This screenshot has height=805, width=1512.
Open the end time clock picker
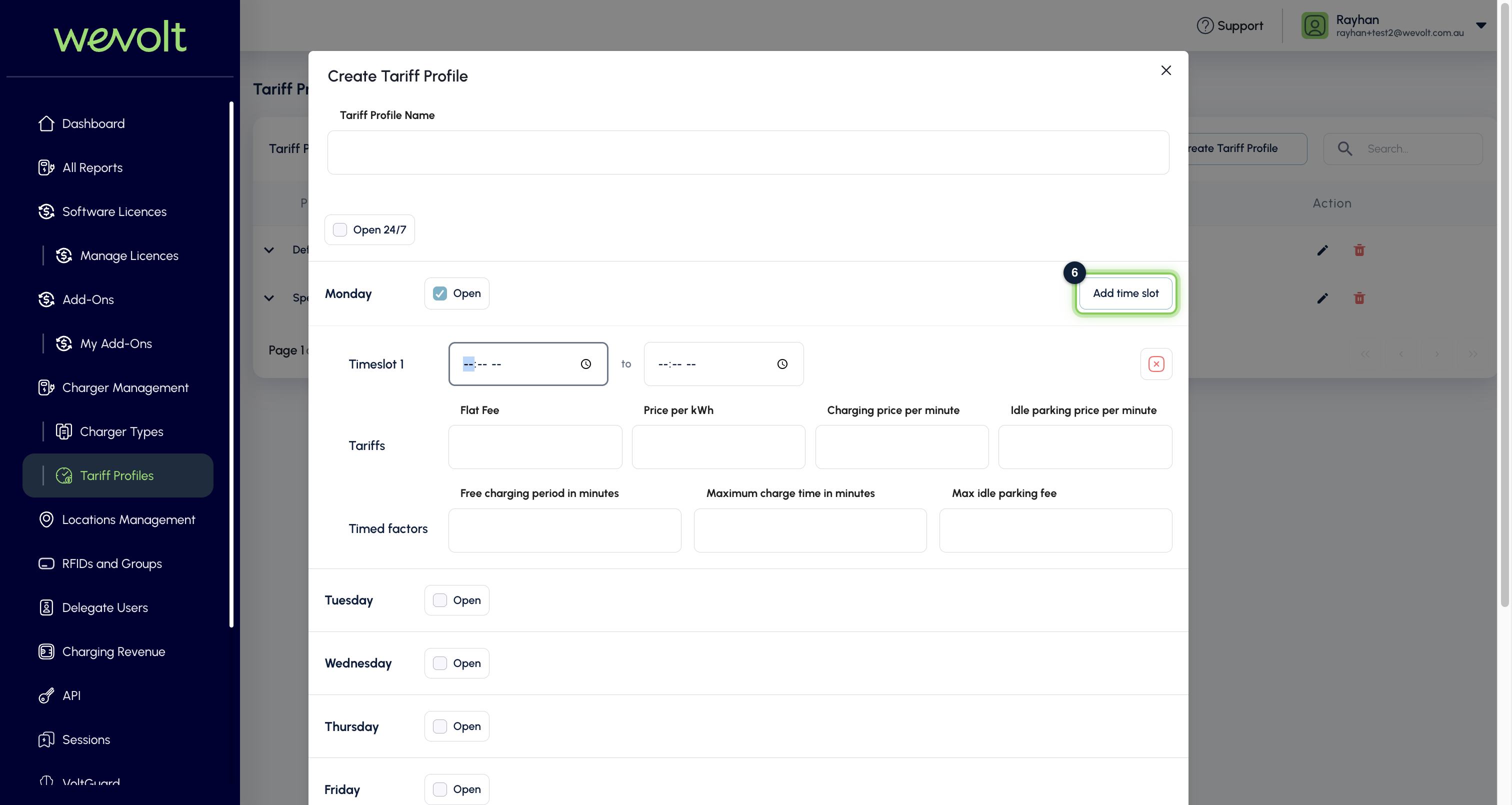(782, 364)
